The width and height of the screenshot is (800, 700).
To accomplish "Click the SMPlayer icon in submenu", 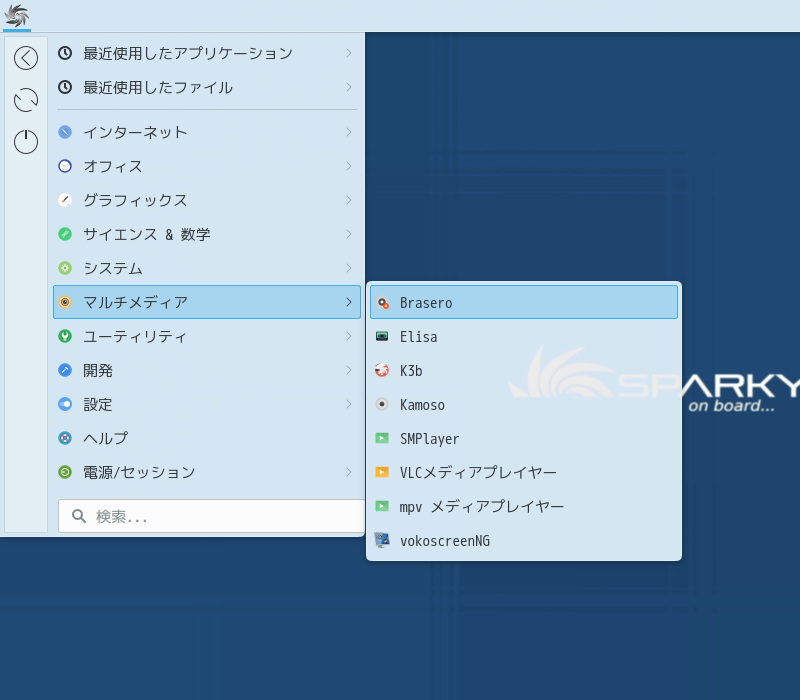I will pyautogui.click(x=382, y=439).
